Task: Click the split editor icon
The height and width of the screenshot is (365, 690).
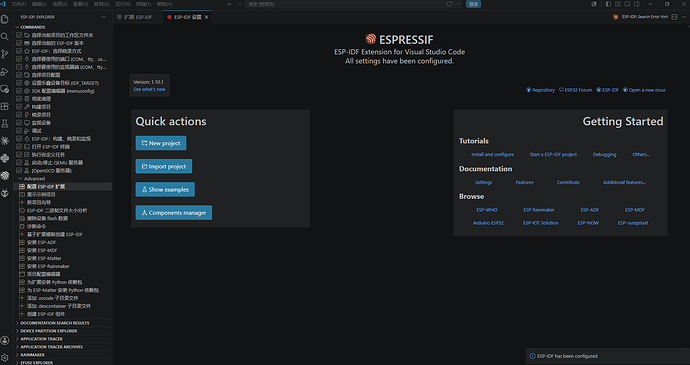Action: coord(674,17)
